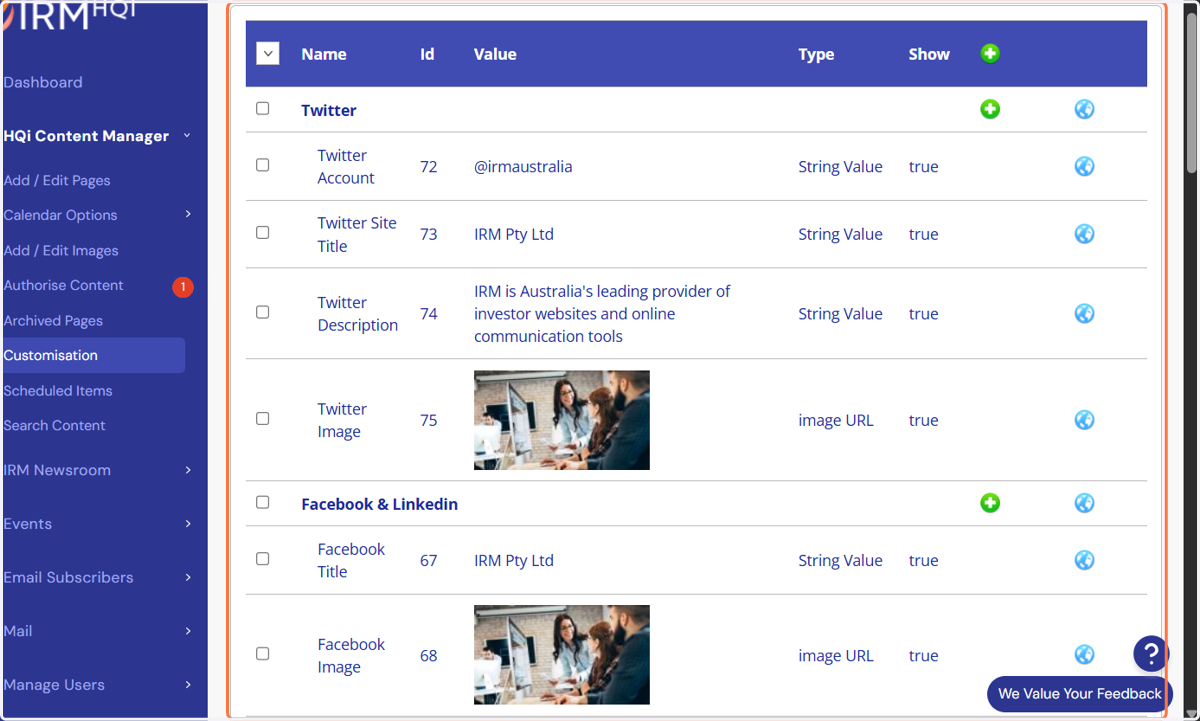Click globe icon for Facebook Title row

coord(1084,560)
